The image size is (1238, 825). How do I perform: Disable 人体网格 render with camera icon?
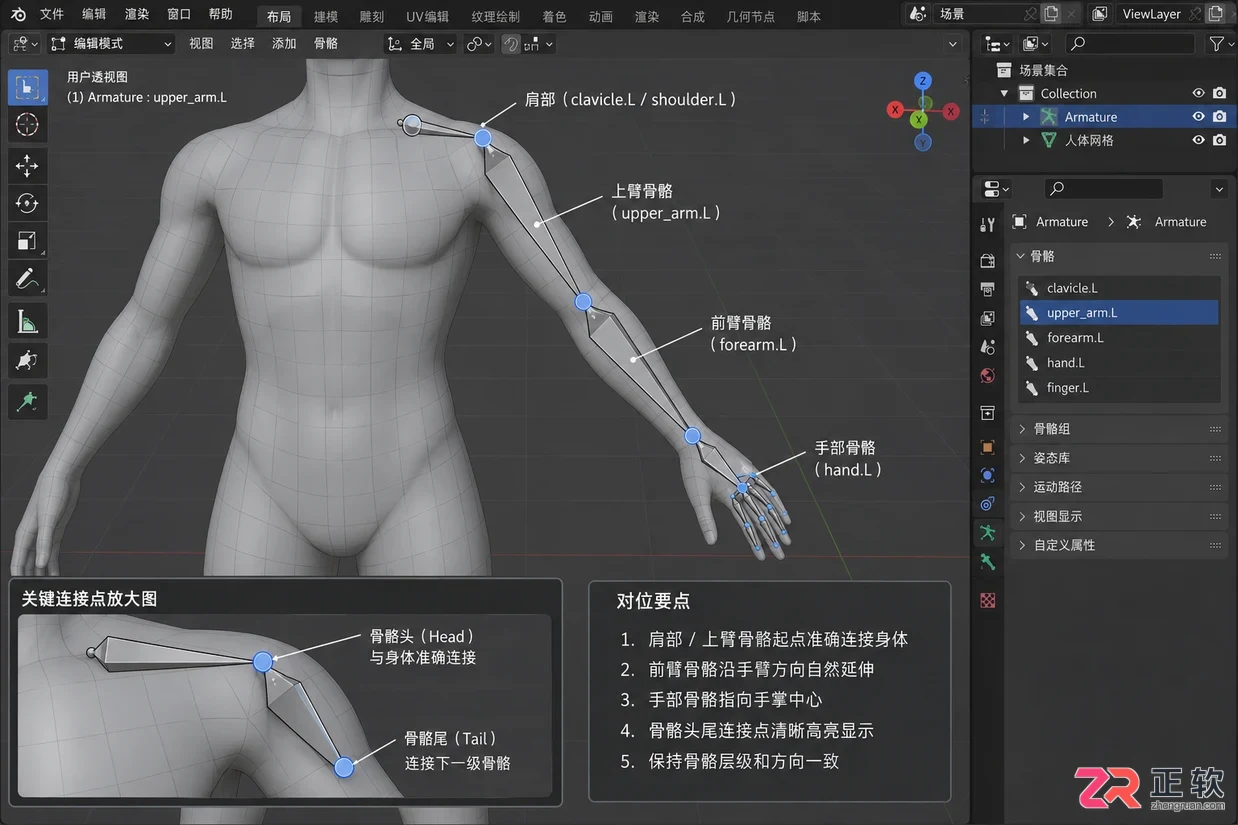[1220, 141]
